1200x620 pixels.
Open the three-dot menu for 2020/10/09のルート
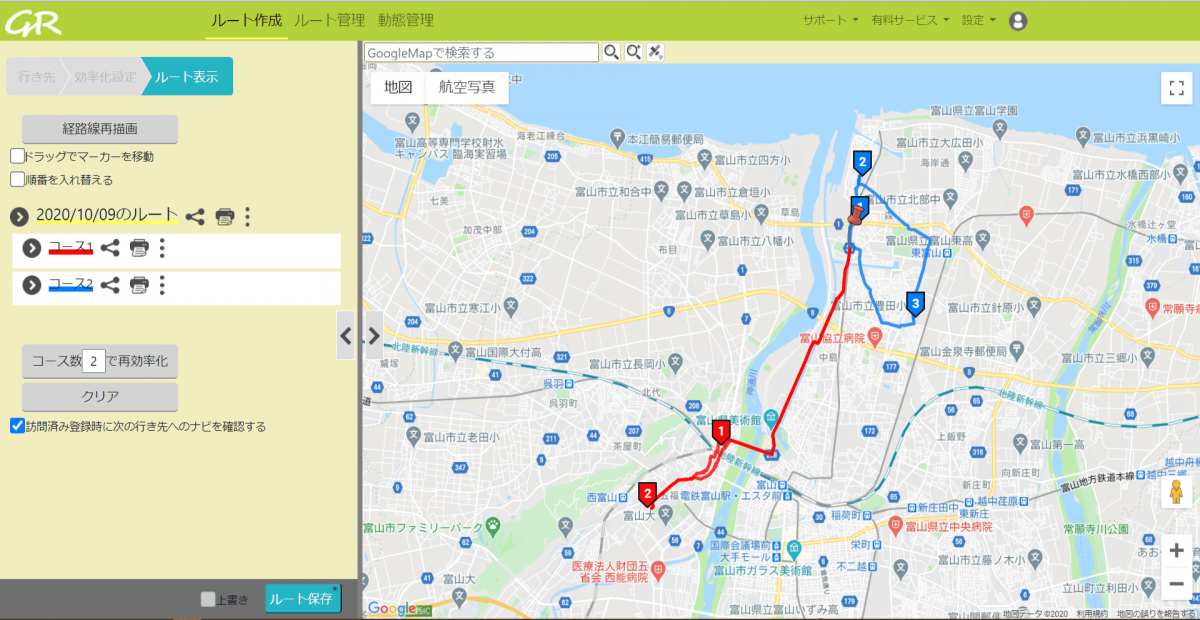[x=248, y=216]
